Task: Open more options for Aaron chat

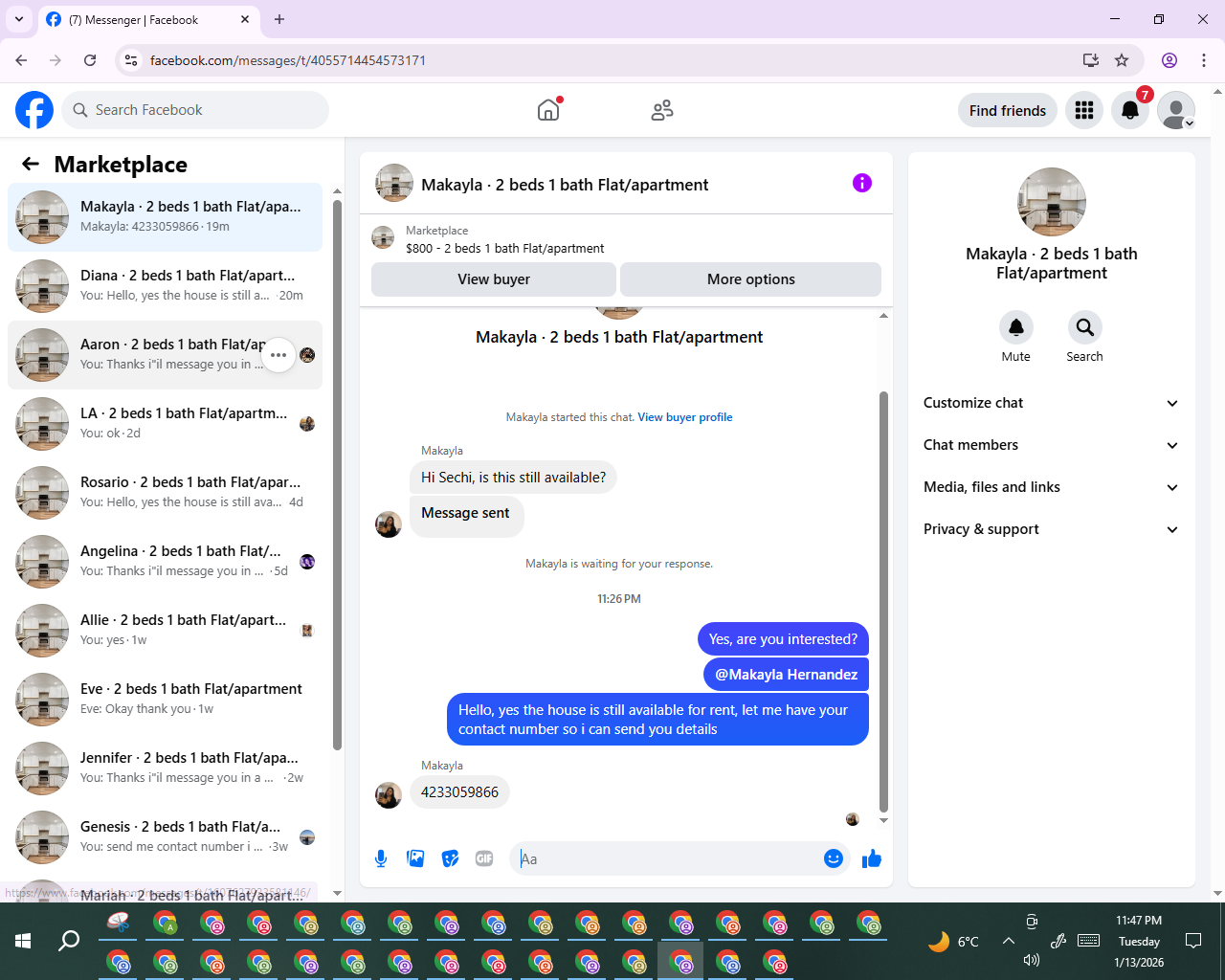Action: (278, 355)
